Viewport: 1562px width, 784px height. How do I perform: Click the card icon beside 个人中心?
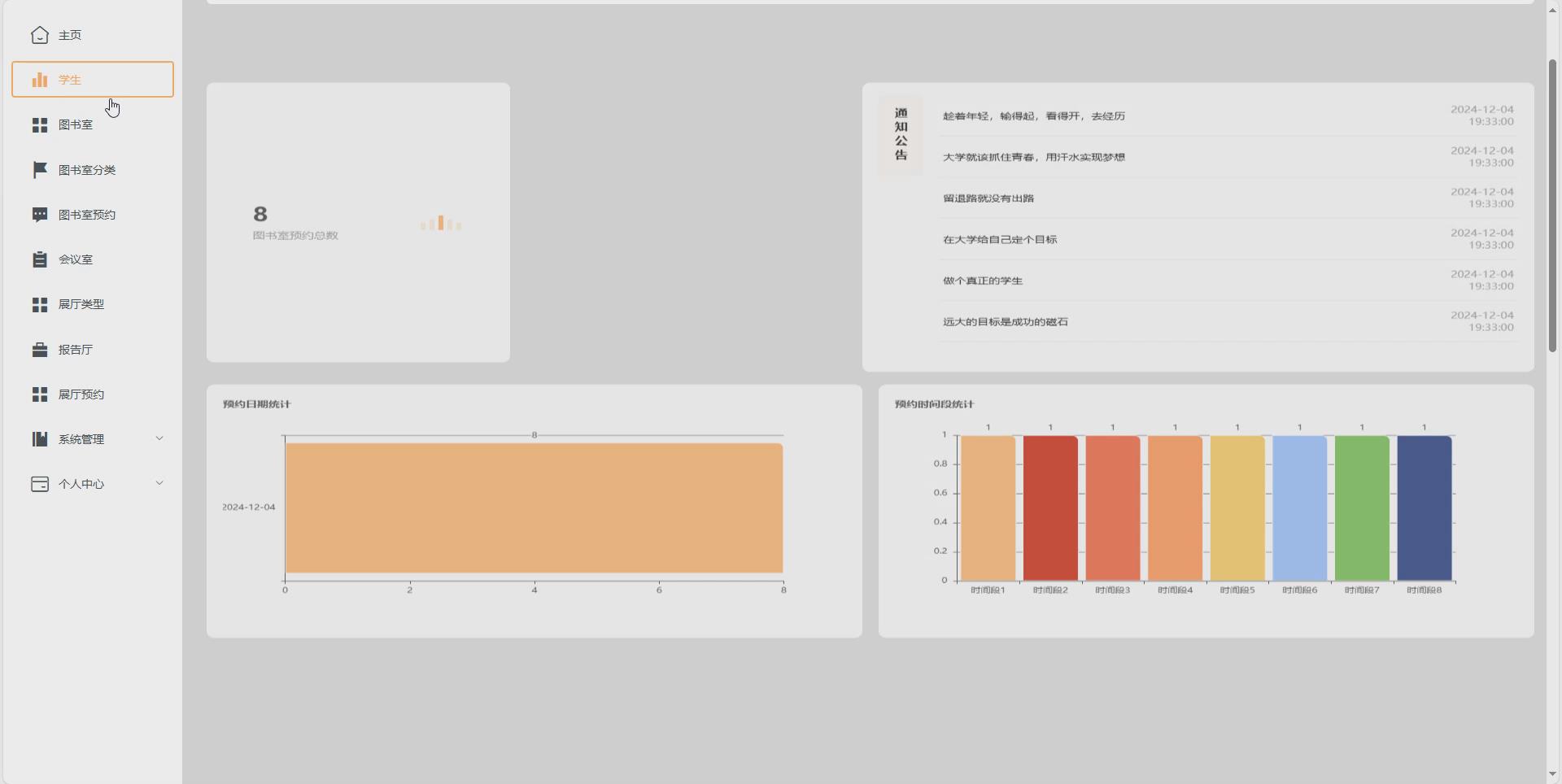40,484
